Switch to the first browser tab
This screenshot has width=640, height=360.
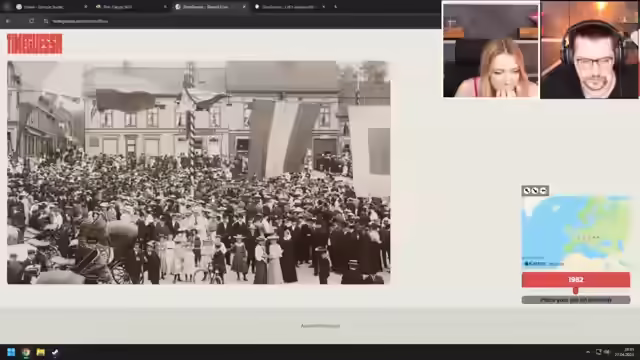point(49,7)
